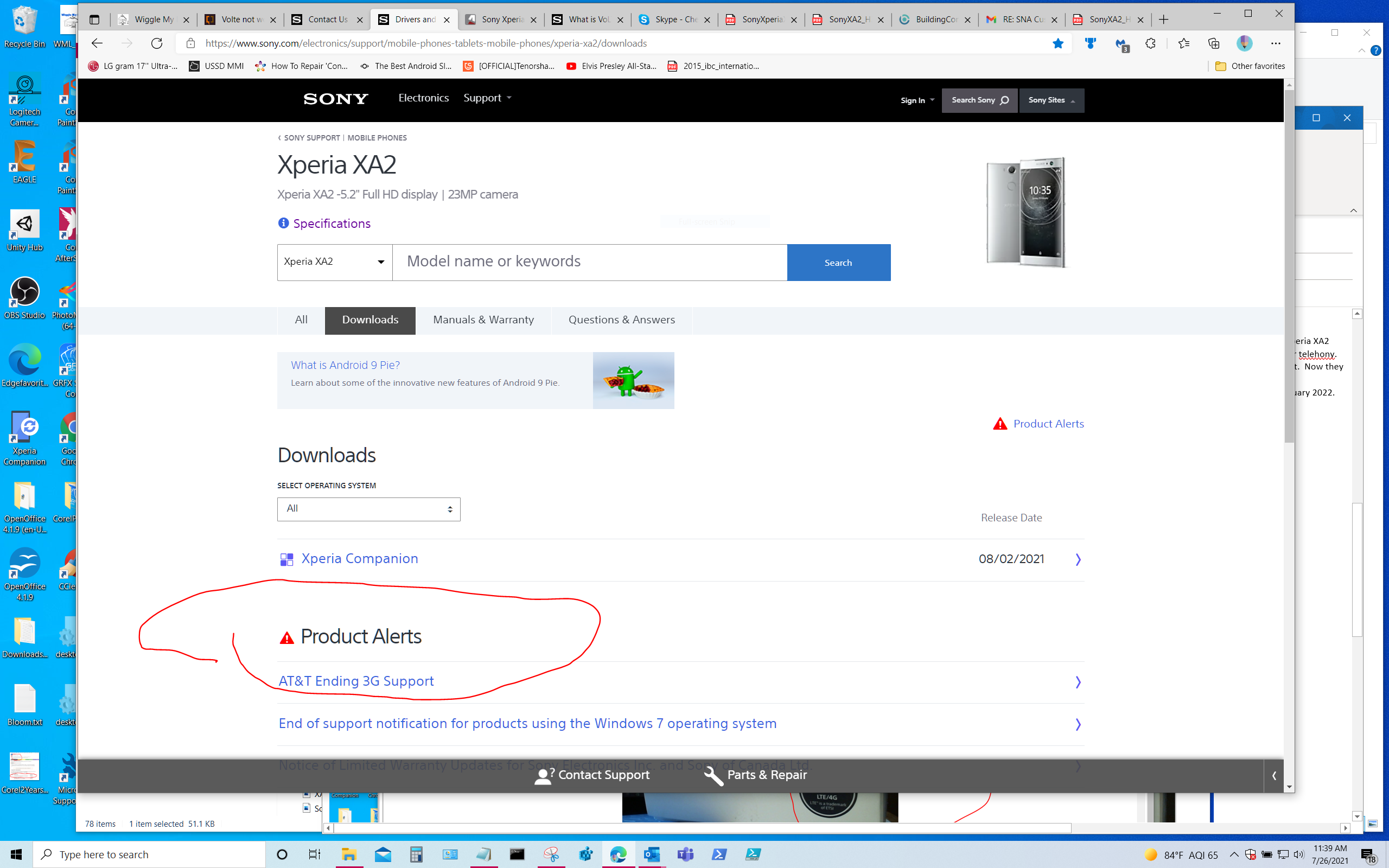Viewport: 1389px width, 868px height.
Task: Switch to Manuals & Warranty tab
Action: click(483, 319)
